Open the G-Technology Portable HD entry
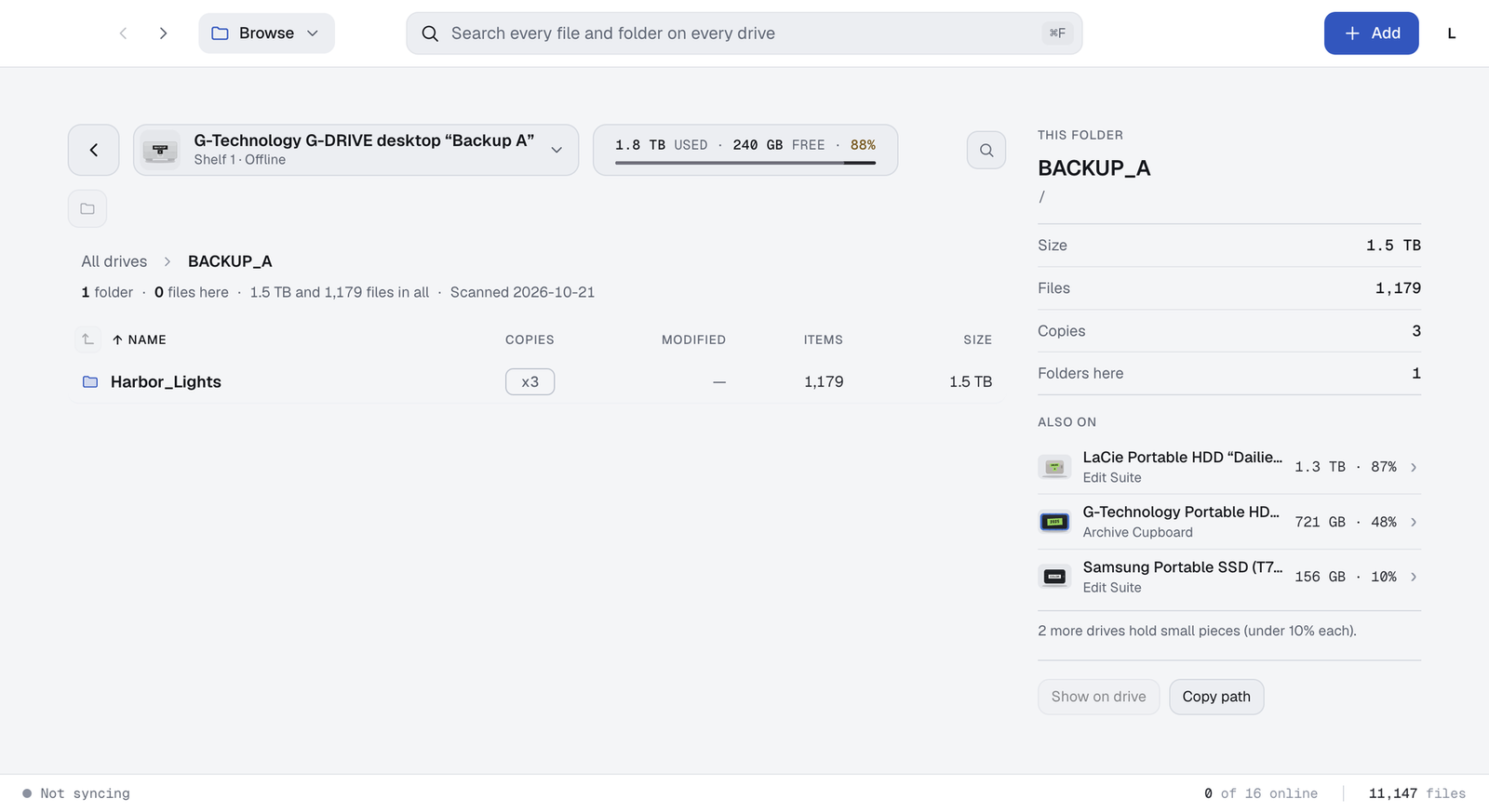This screenshot has height=812, width=1489. 1229,522
